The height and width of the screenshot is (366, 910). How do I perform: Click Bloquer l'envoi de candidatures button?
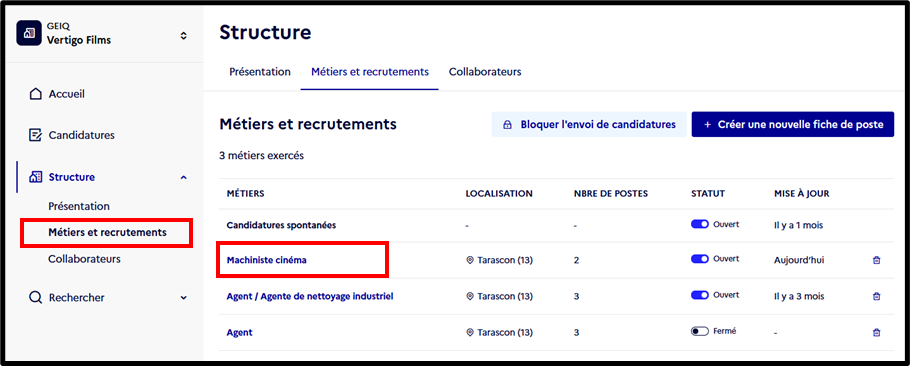pyautogui.click(x=589, y=125)
